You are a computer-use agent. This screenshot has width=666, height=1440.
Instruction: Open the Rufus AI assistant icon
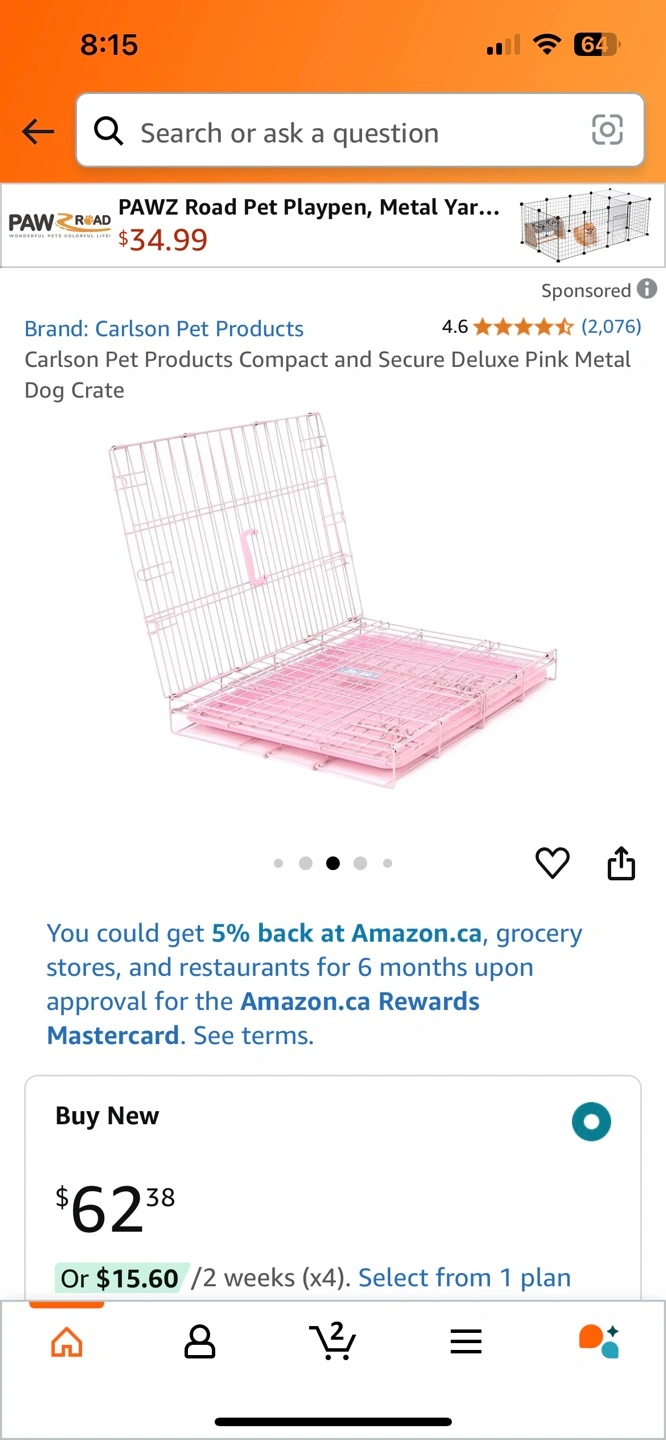pos(599,1341)
